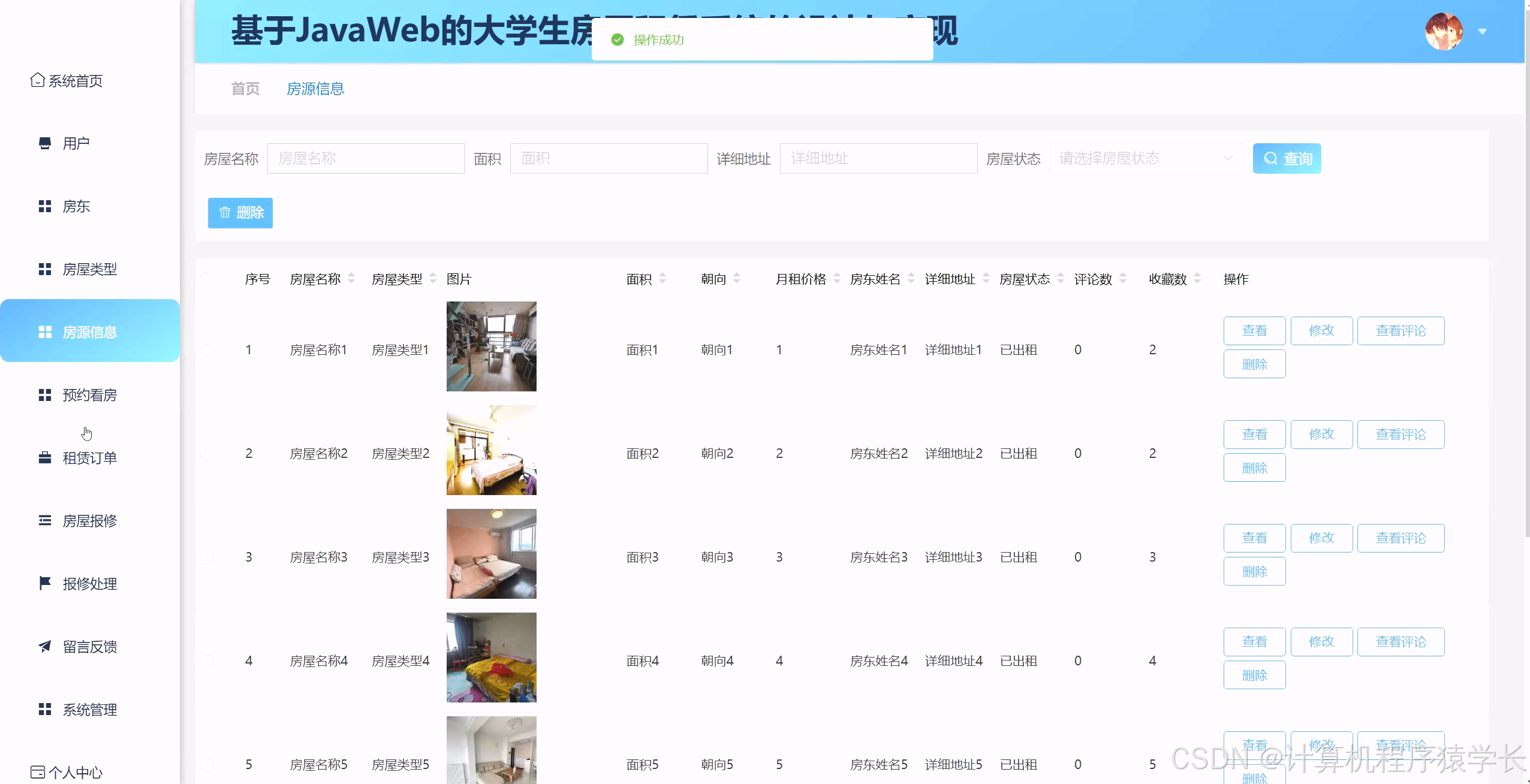The width and height of the screenshot is (1530, 784).
Task: Click the grid icon beside 房屋类型
Action: pos(45,269)
